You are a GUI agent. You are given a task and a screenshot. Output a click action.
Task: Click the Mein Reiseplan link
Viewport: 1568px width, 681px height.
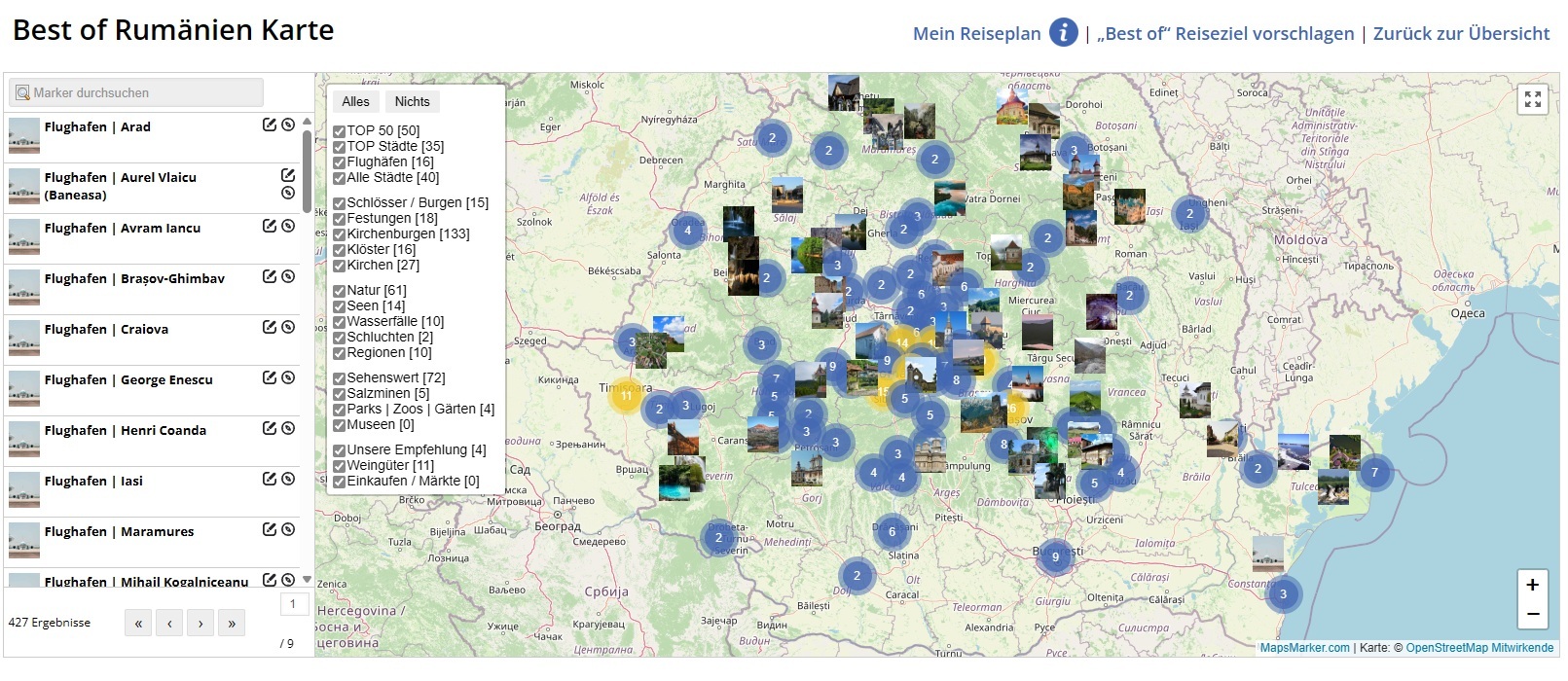click(x=976, y=34)
